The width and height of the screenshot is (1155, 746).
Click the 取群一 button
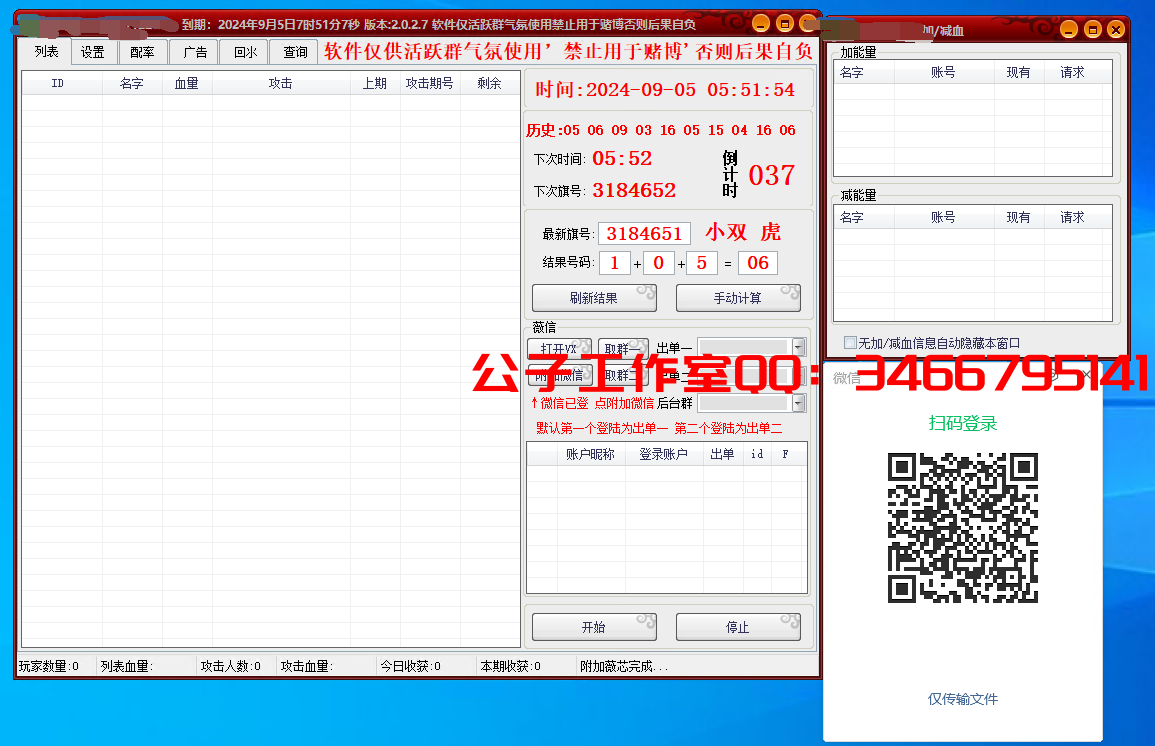tap(622, 348)
